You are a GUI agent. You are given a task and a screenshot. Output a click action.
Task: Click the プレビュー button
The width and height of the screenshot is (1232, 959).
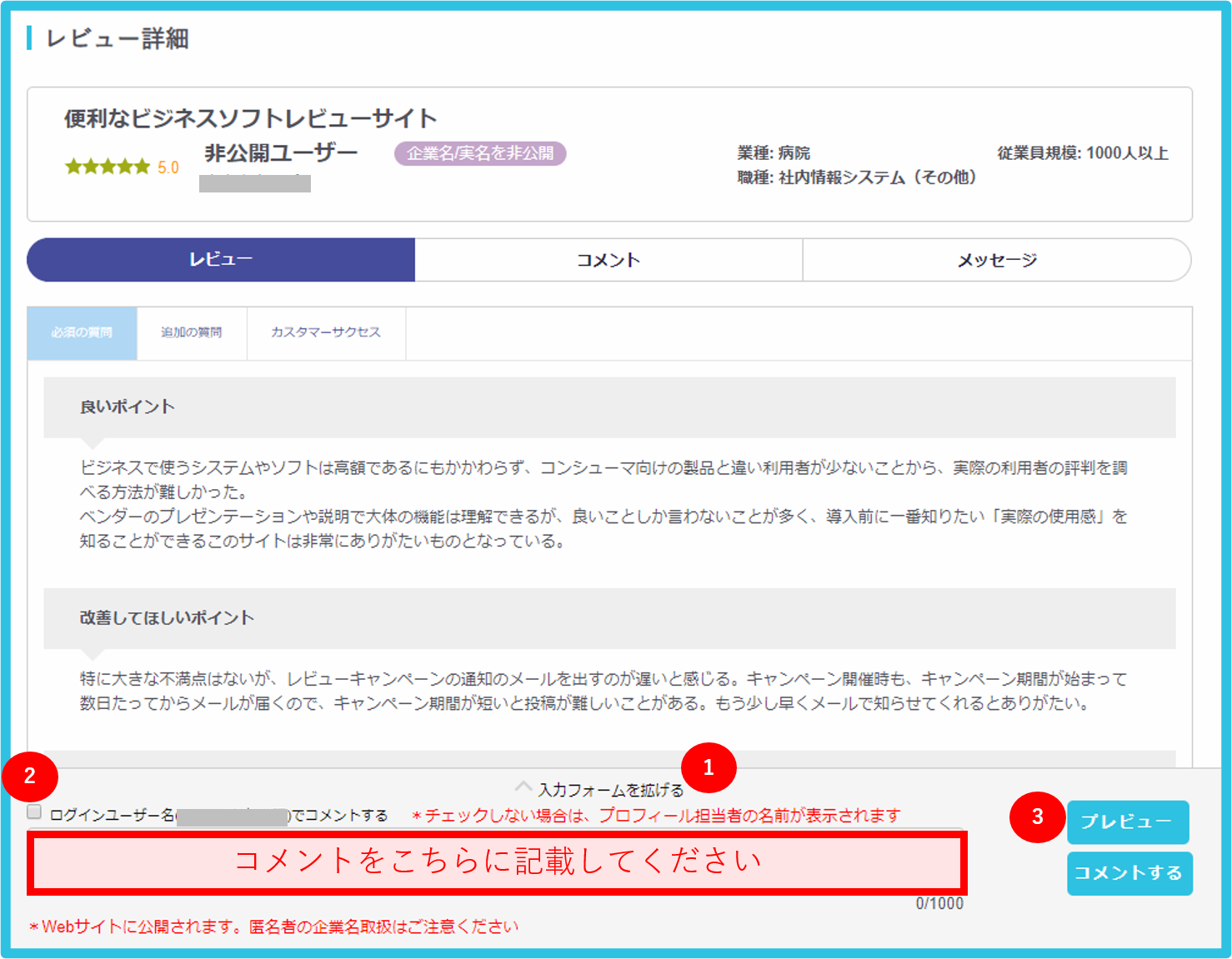1128,822
